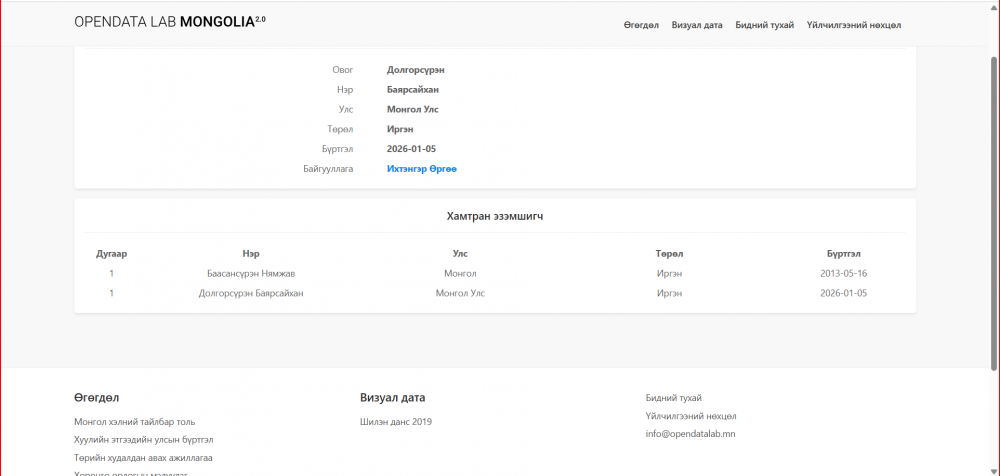
Task: Open the Өгөгдөл menu in top navigation
Action: click(x=641, y=25)
